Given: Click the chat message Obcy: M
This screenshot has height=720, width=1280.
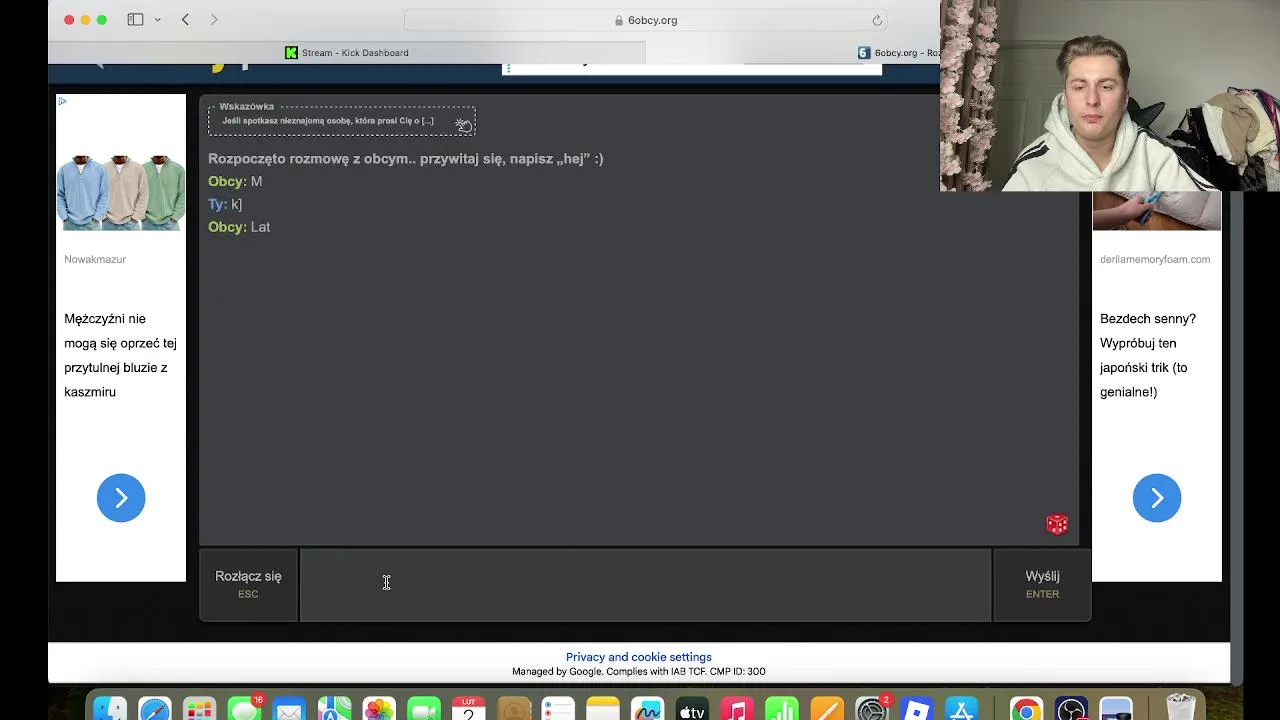Looking at the screenshot, I should [x=235, y=181].
